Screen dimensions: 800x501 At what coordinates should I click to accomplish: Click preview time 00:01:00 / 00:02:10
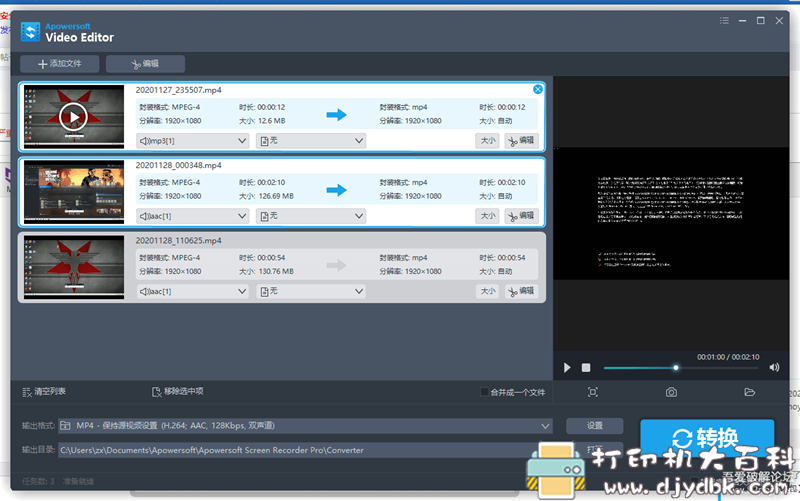tap(728, 357)
